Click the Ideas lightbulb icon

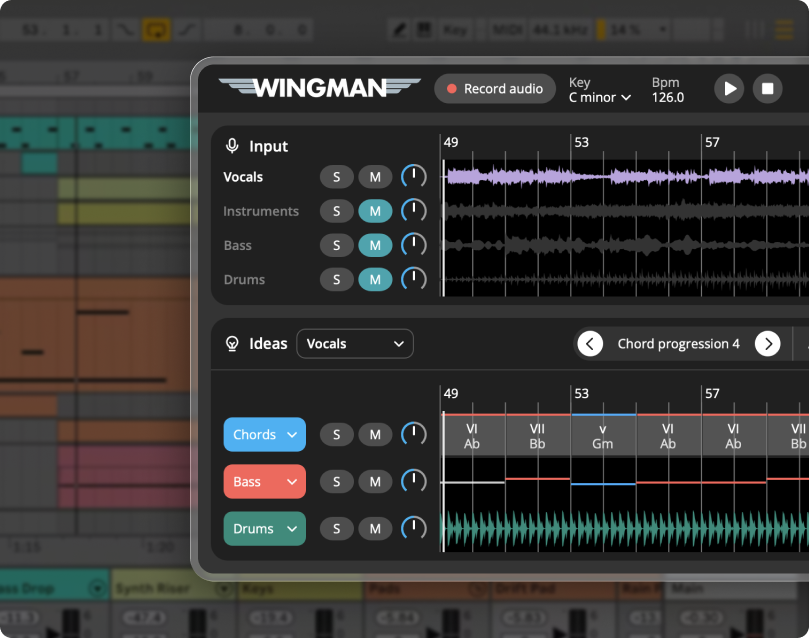point(232,343)
